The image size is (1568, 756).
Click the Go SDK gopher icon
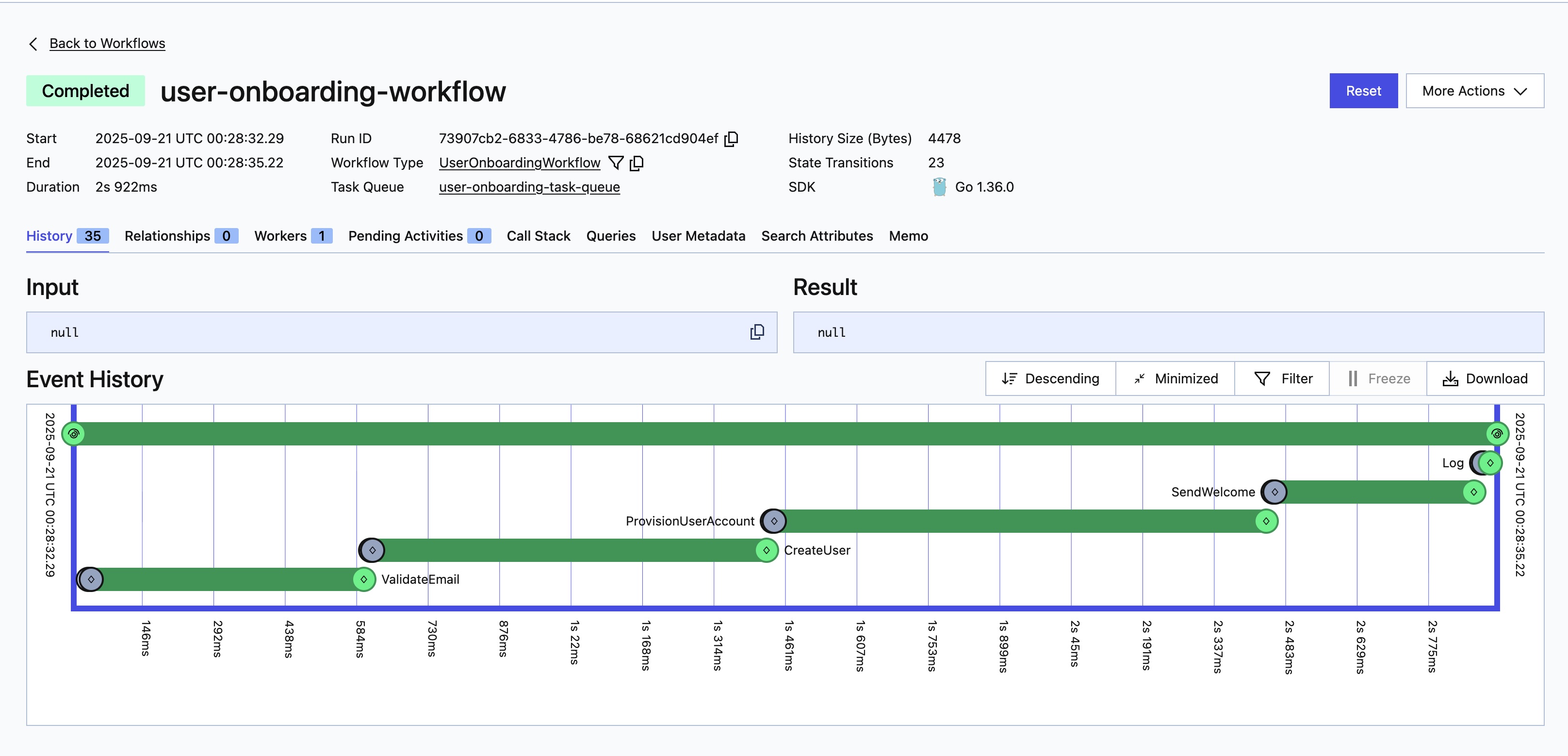coord(939,187)
